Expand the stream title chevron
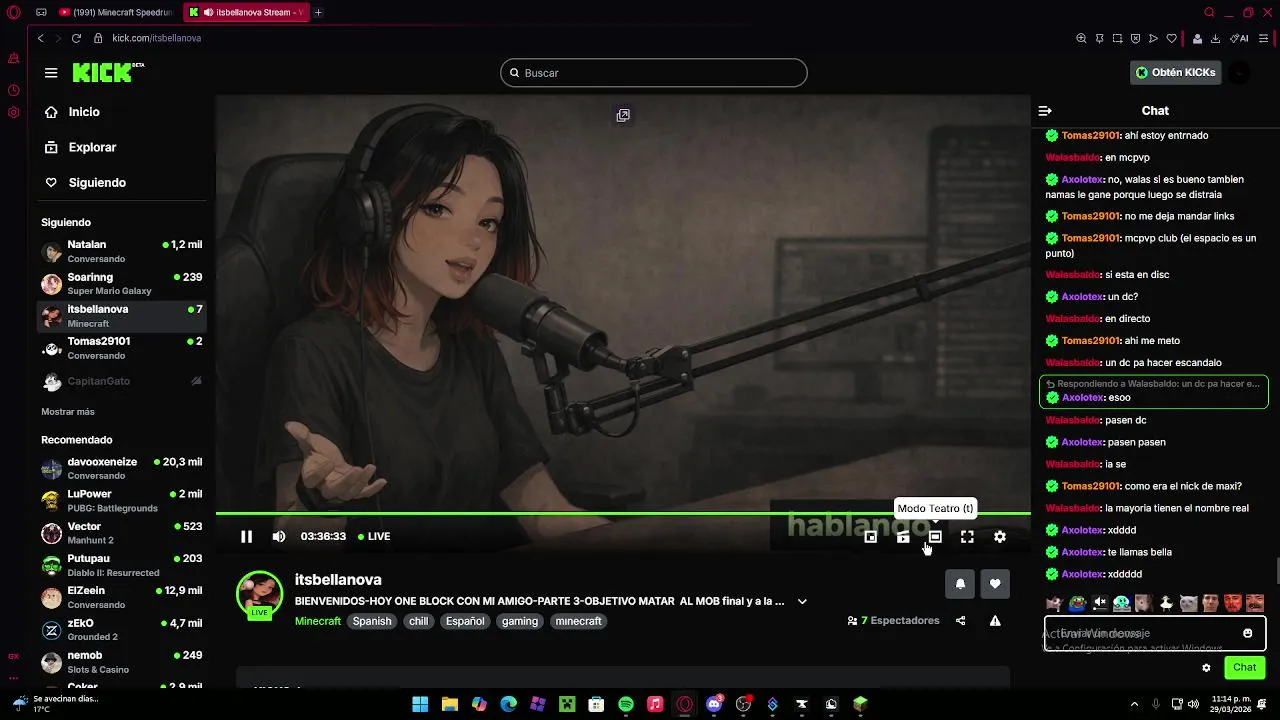Viewport: 1280px width, 720px height. [x=802, y=602]
